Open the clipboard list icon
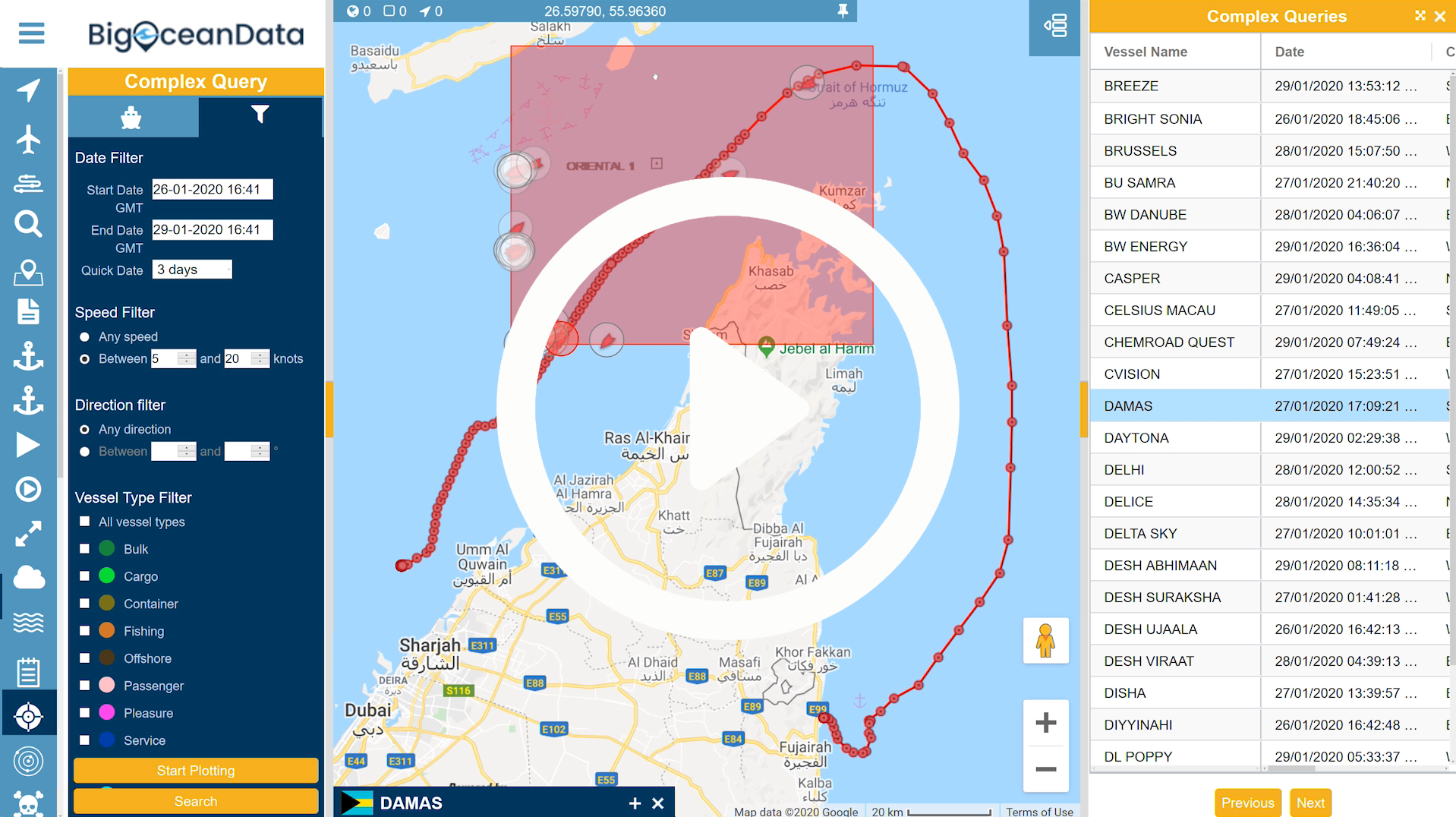Image resolution: width=1456 pixels, height=817 pixels. pyautogui.click(x=28, y=672)
